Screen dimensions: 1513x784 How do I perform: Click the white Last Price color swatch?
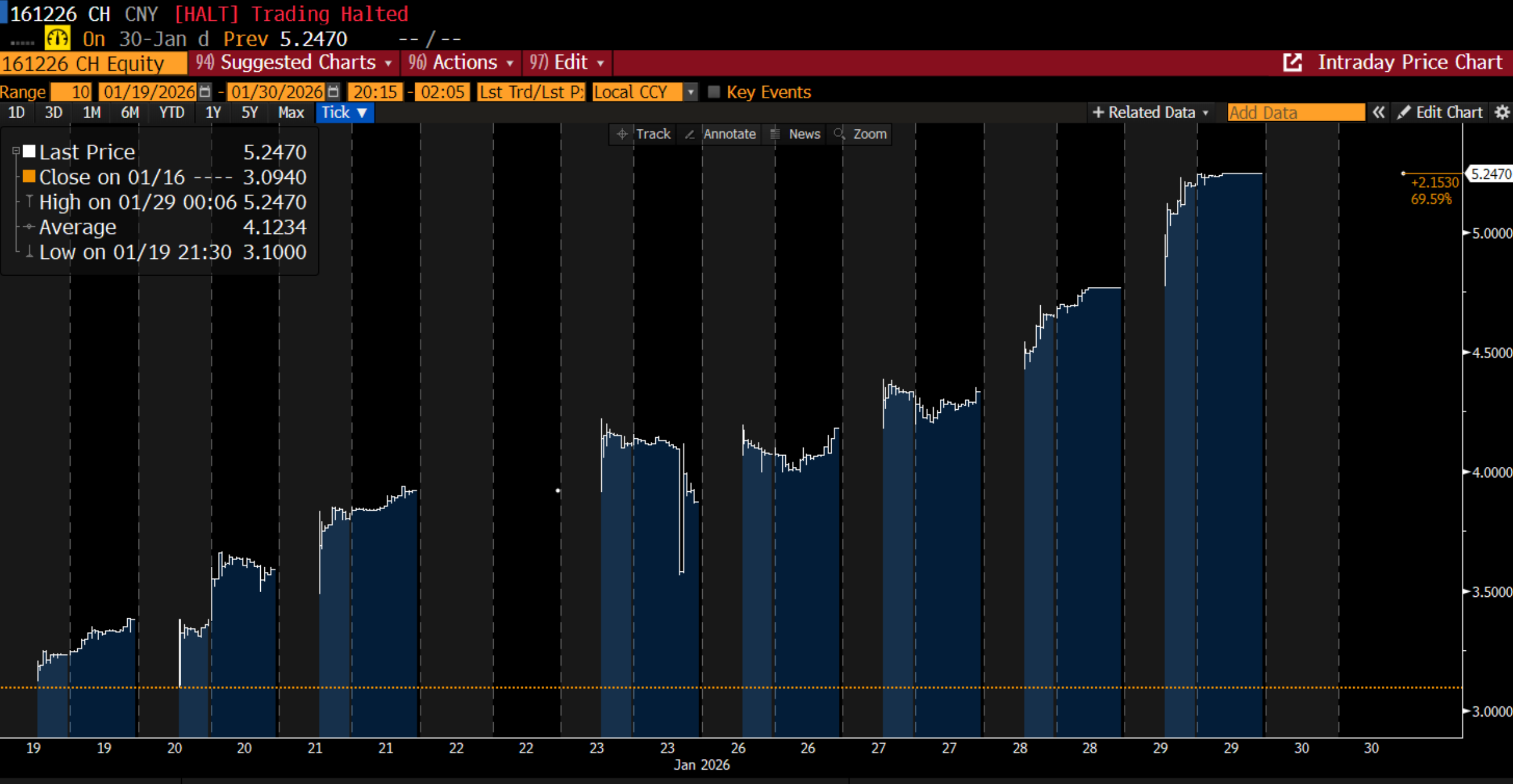coord(29,151)
